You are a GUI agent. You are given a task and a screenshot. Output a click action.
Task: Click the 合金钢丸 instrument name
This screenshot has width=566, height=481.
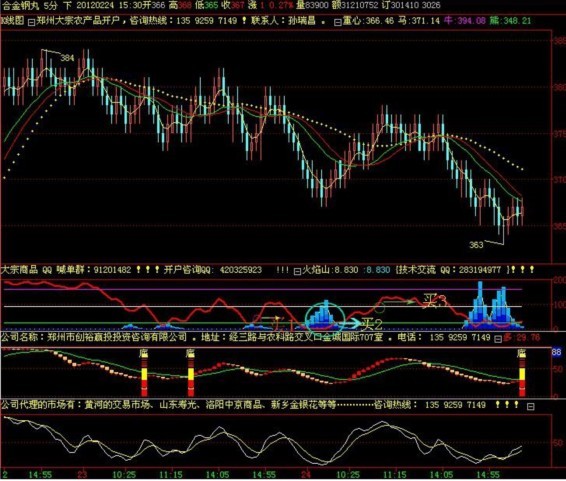20,5
